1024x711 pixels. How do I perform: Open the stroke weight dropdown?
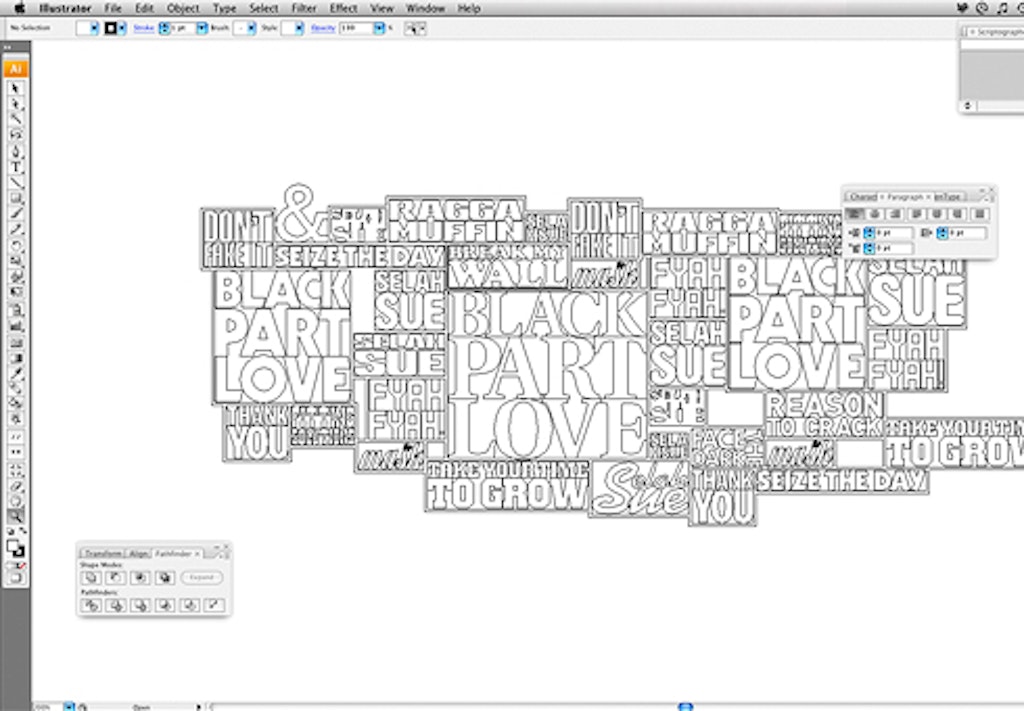(x=202, y=28)
